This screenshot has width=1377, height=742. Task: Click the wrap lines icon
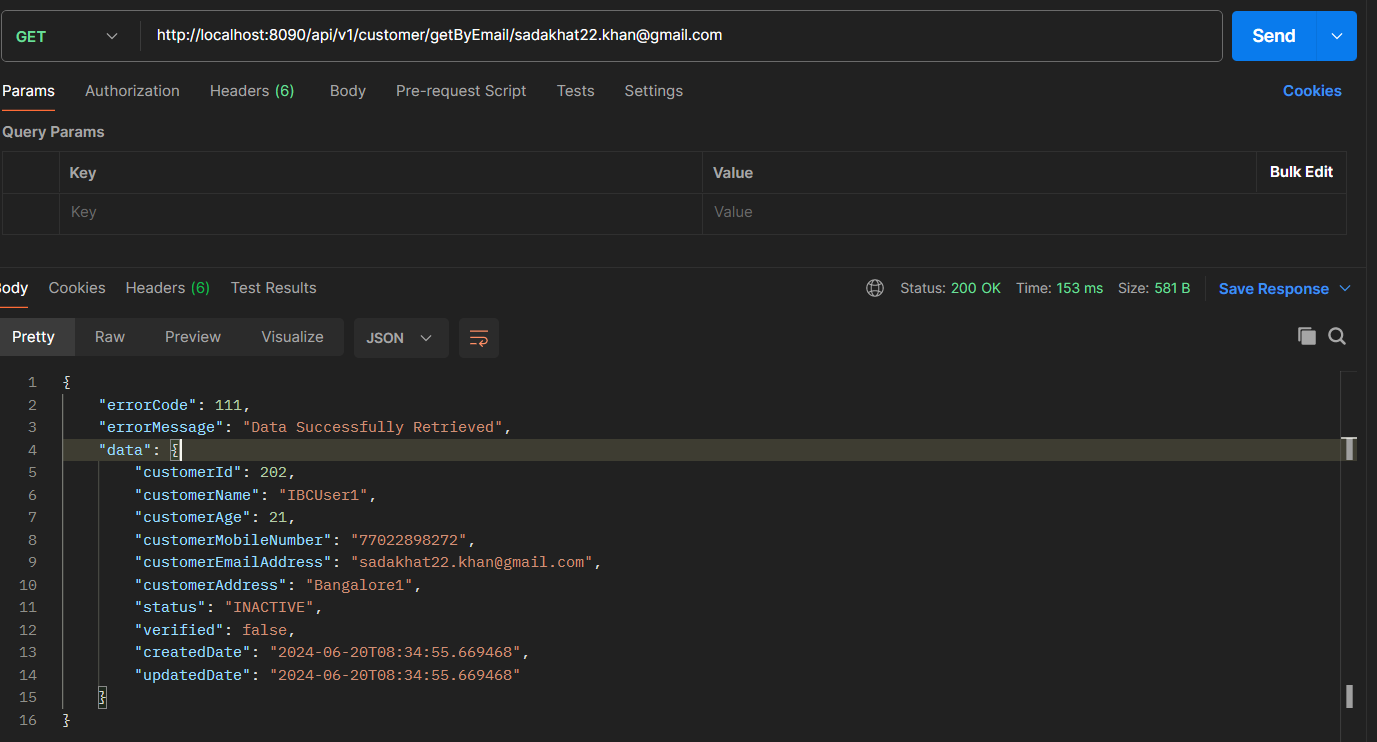(x=478, y=338)
